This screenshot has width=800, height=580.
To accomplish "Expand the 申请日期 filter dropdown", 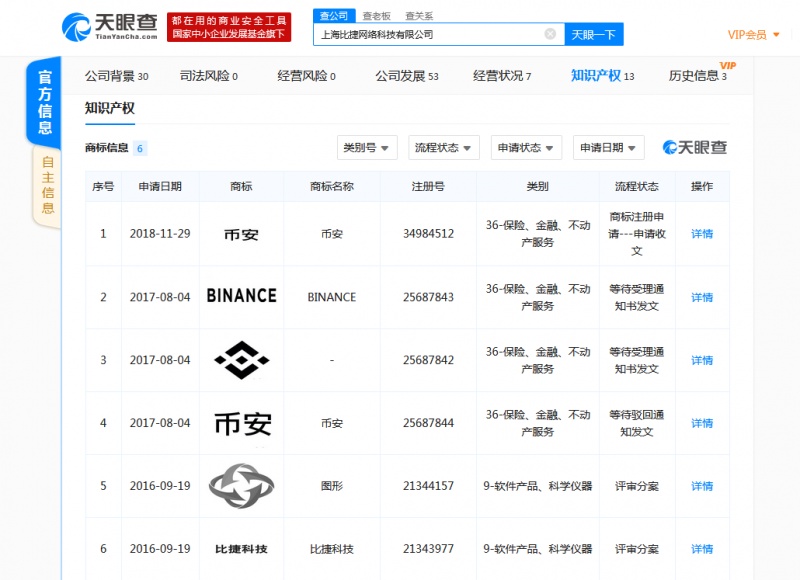I will 608,147.
